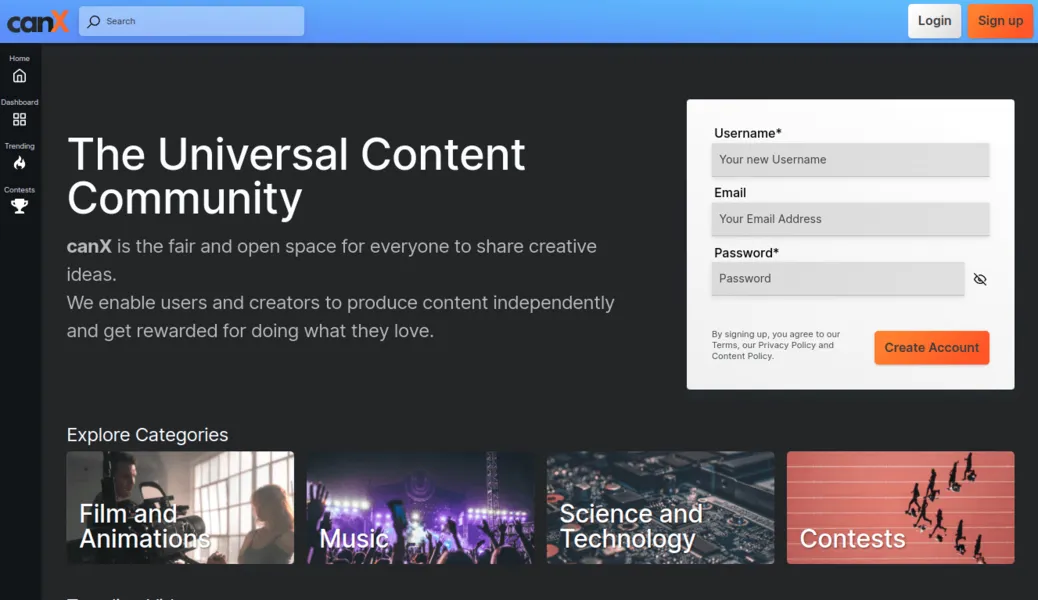Open the Privacy Policy link
This screenshot has width=1038, height=600.
click(786, 345)
